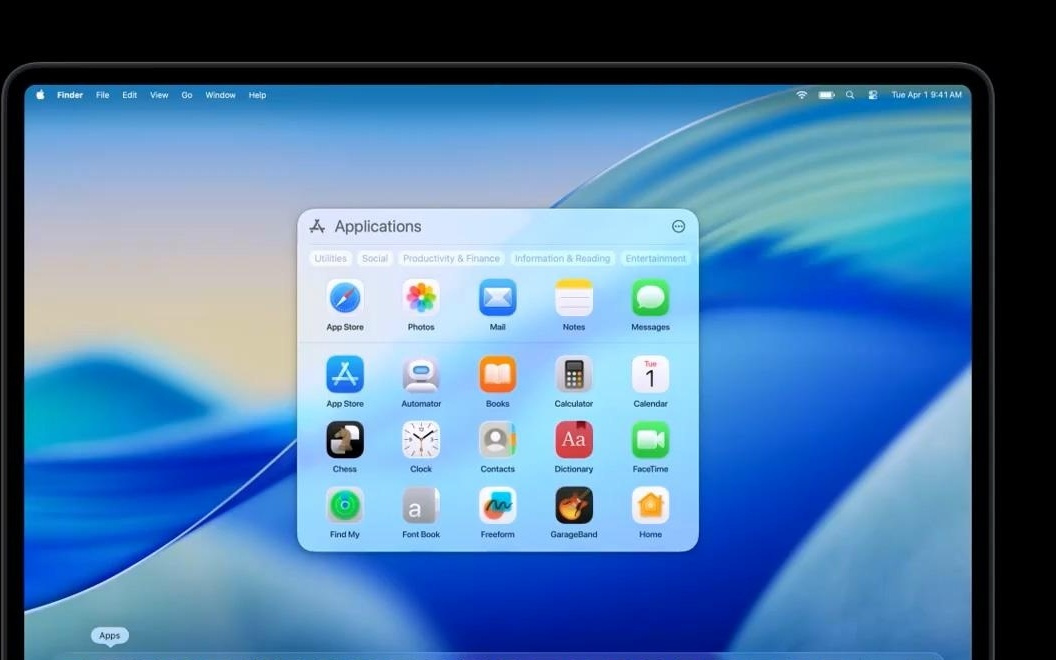Launch the Mail app
The height and width of the screenshot is (660, 1056).
[498, 298]
